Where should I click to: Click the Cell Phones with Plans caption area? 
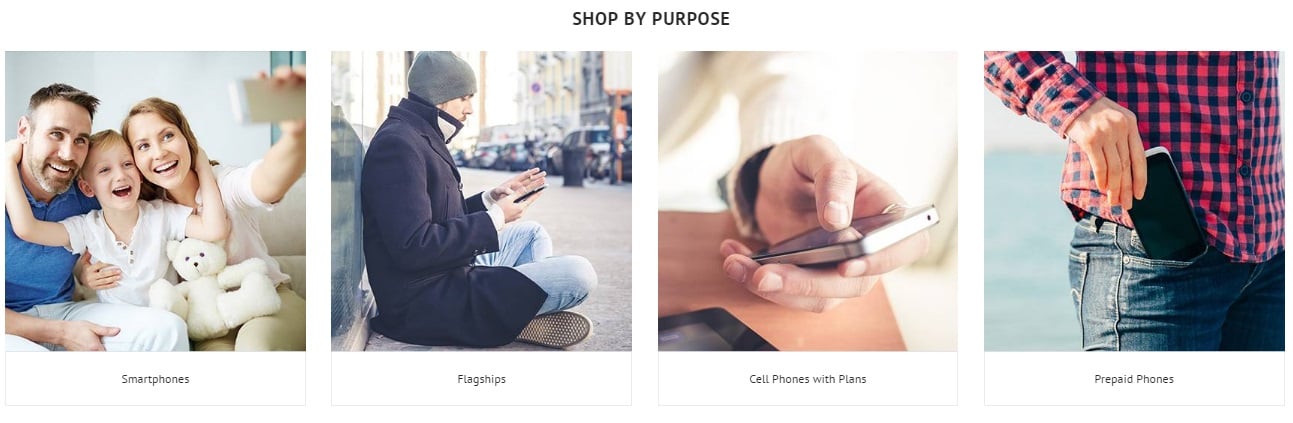tap(807, 379)
